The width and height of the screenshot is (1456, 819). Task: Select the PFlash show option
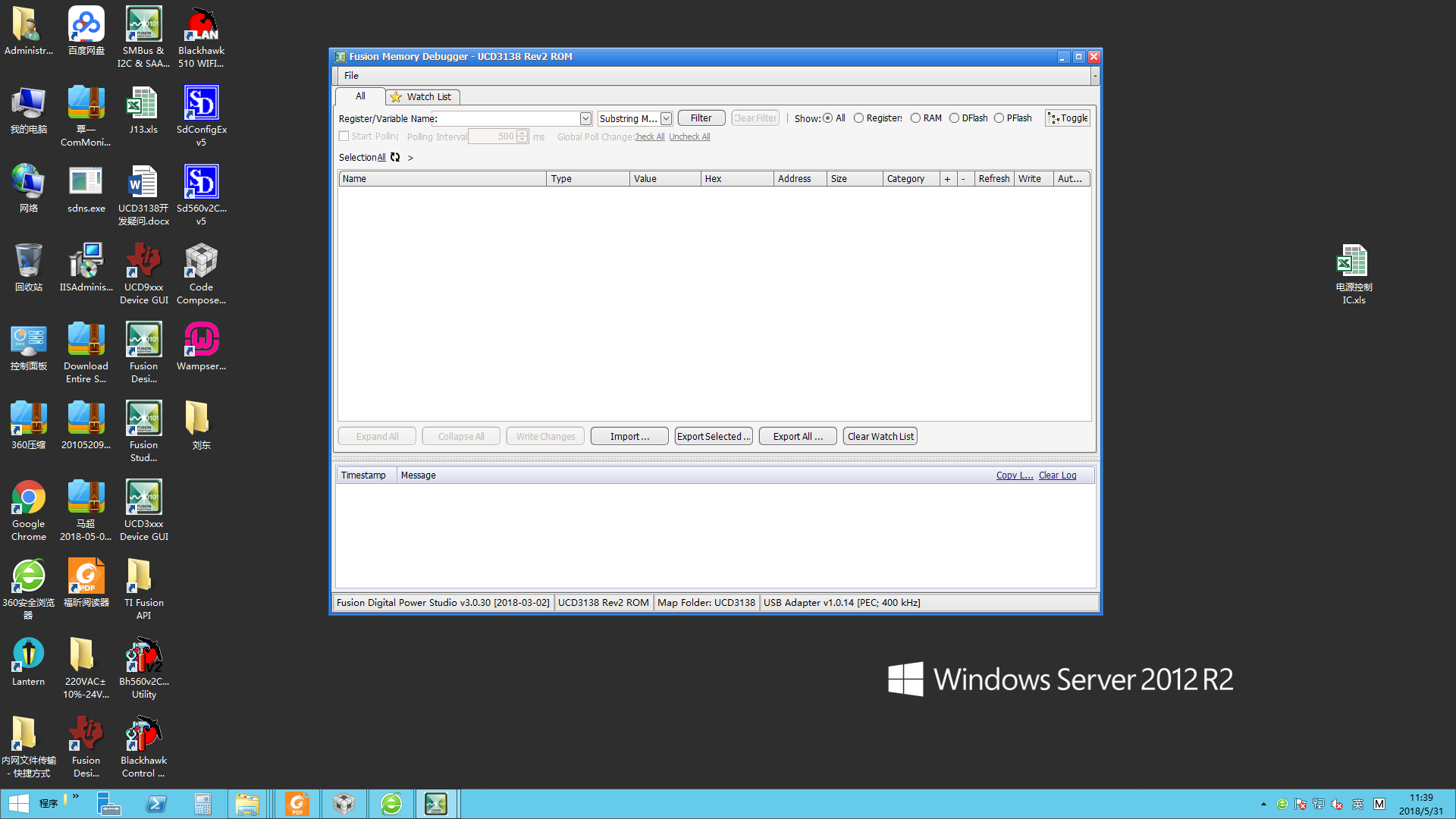click(x=999, y=118)
